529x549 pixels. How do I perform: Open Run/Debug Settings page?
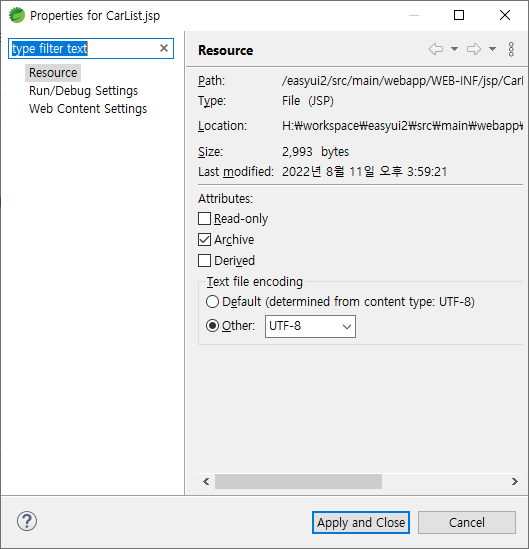tap(83, 91)
